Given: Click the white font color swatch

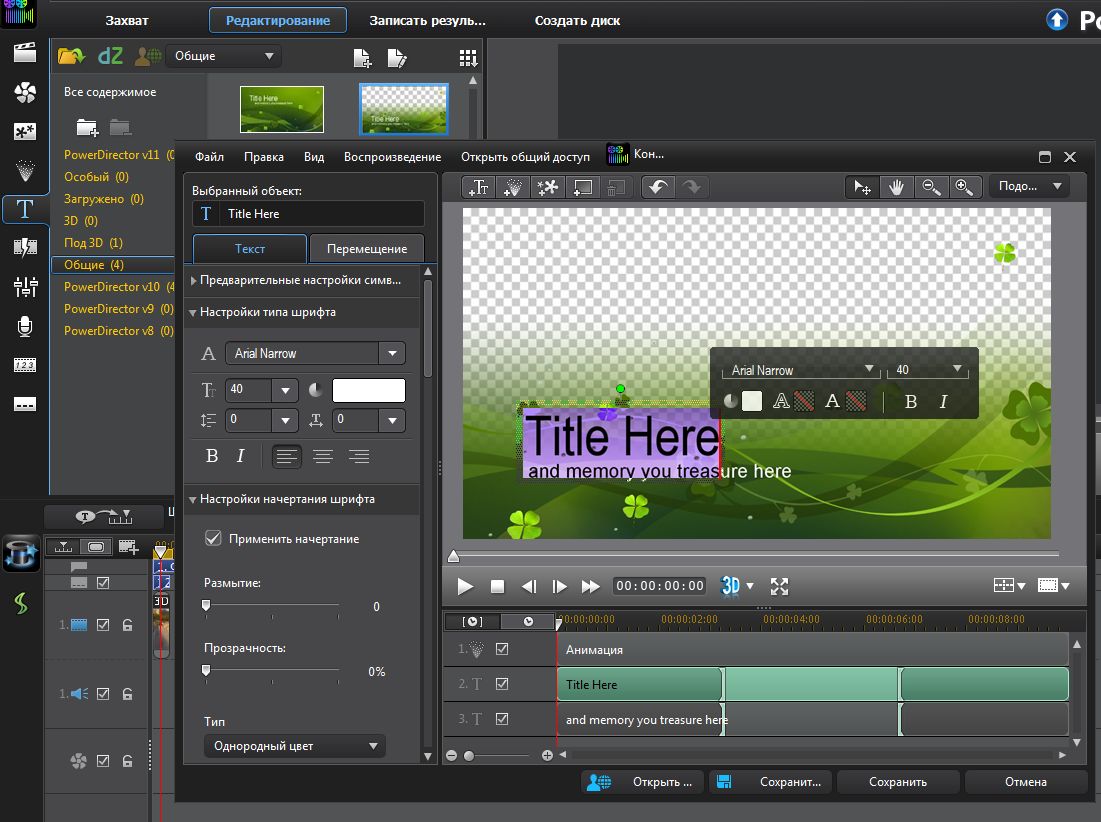Looking at the screenshot, I should click(368, 391).
